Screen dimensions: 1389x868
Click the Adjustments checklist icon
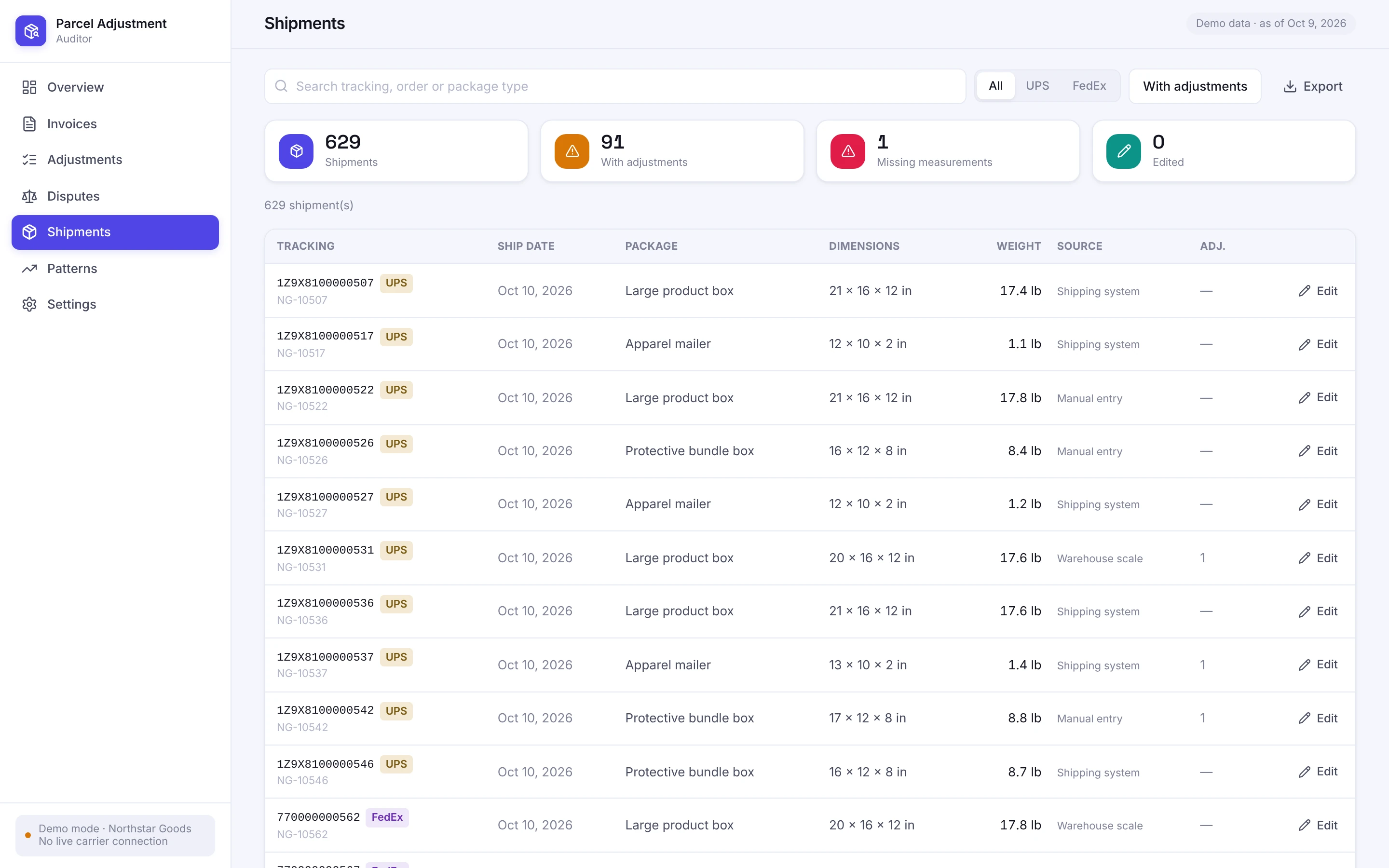click(x=29, y=160)
